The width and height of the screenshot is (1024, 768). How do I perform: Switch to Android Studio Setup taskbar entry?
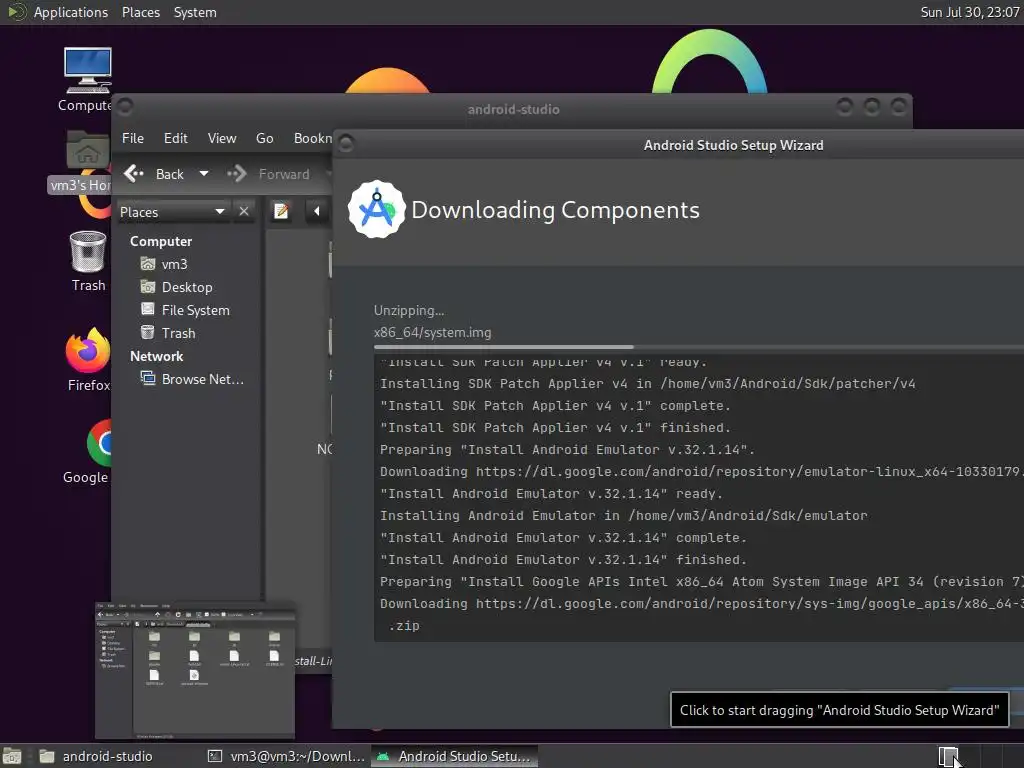455,756
